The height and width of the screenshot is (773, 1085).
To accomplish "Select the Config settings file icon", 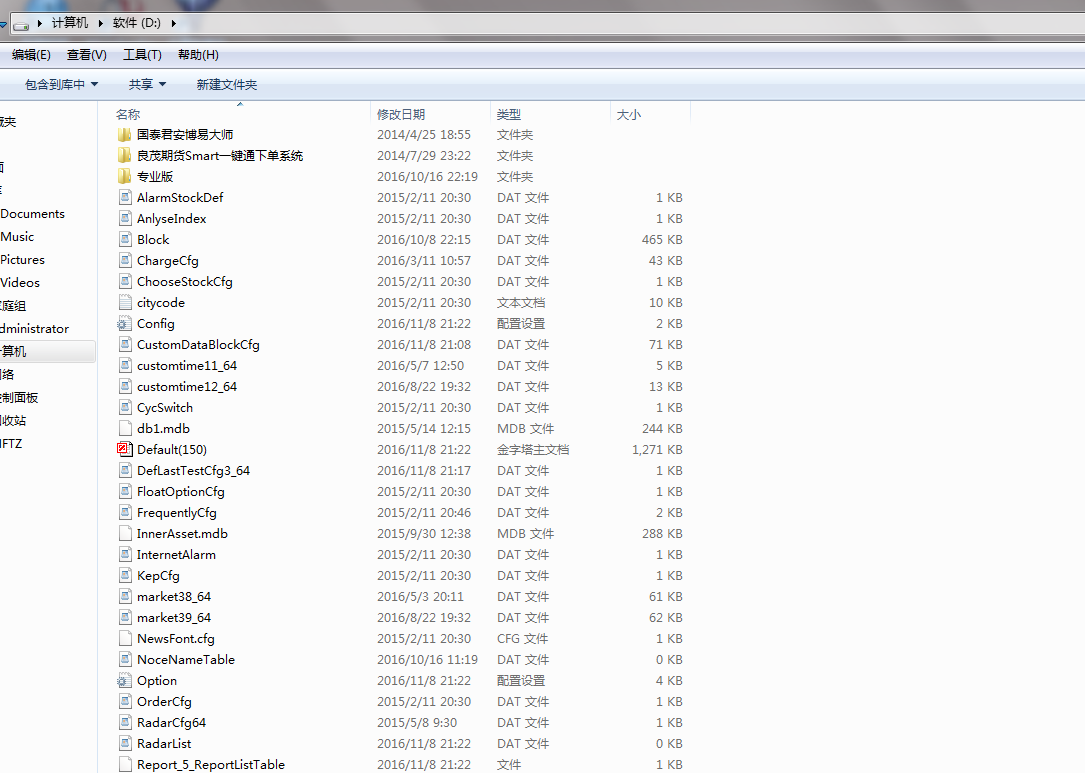I will coord(124,323).
